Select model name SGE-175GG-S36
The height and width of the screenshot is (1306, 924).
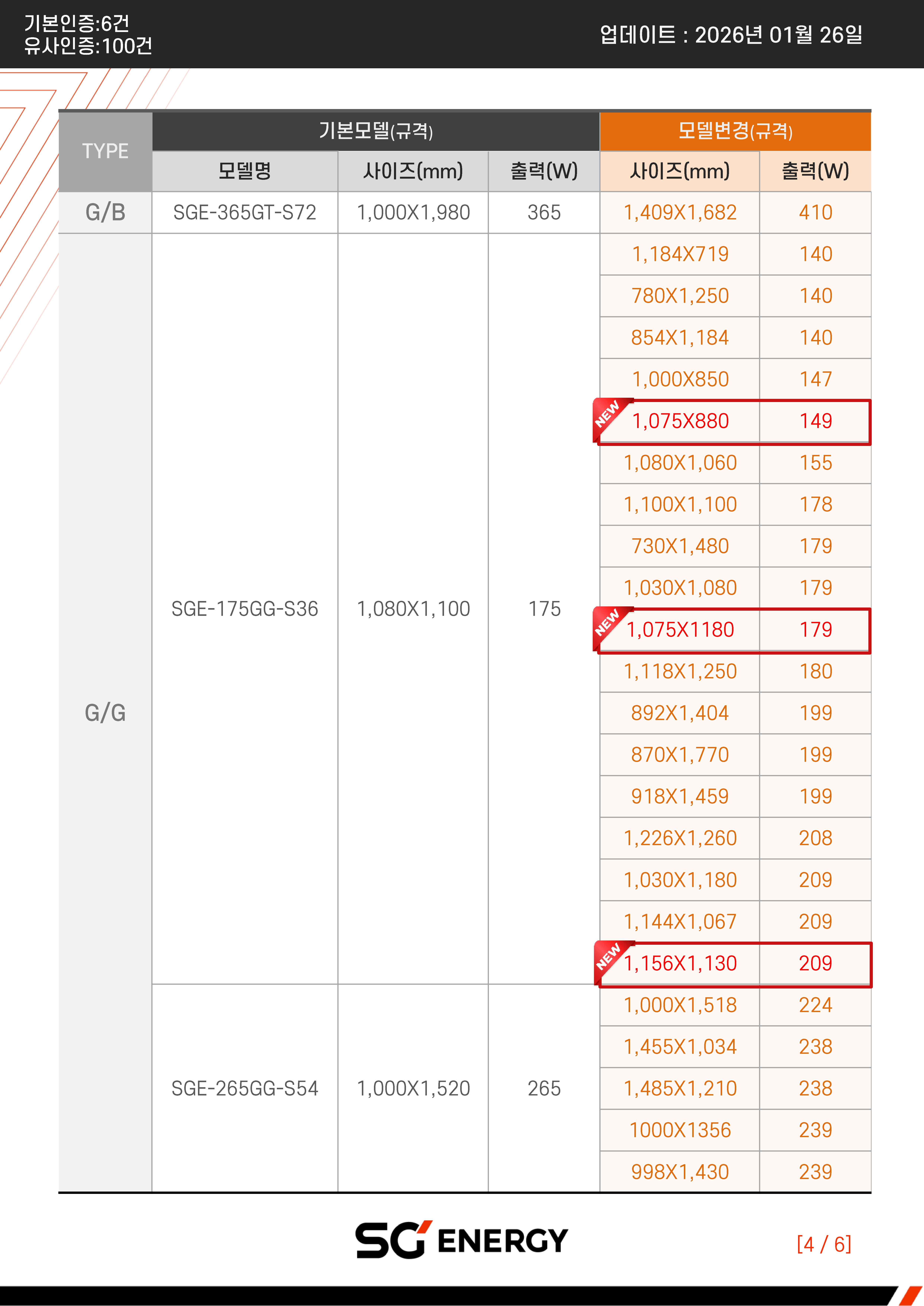coord(245,609)
